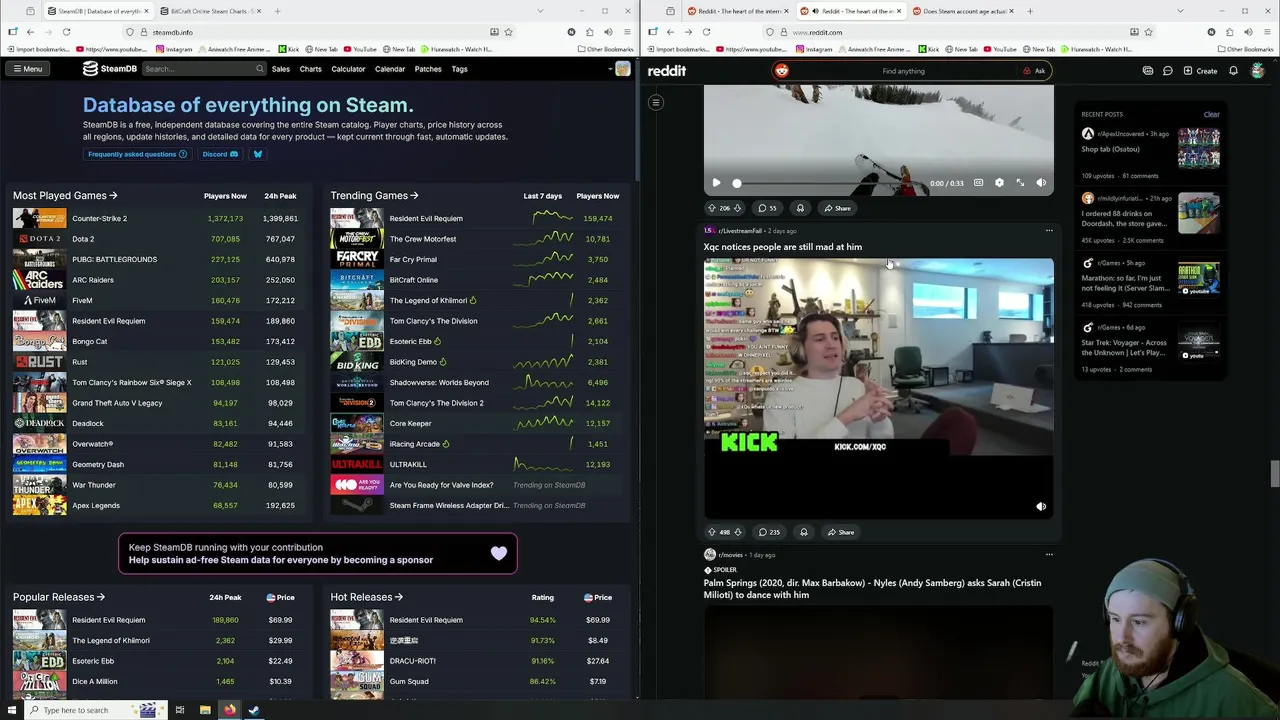Open options menu of Xqc post
1280x720 pixels.
click(x=1049, y=231)
